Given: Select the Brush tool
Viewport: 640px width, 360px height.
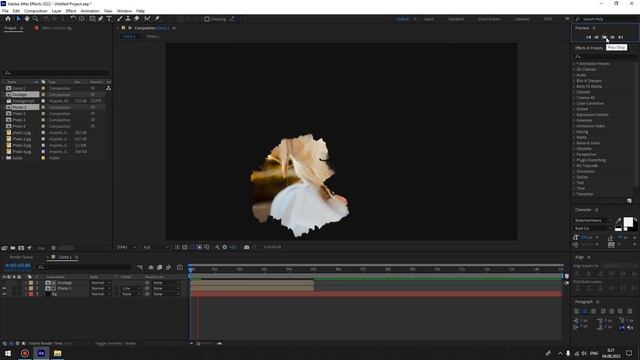Looking at the screenshot, I should pos(120,19).
